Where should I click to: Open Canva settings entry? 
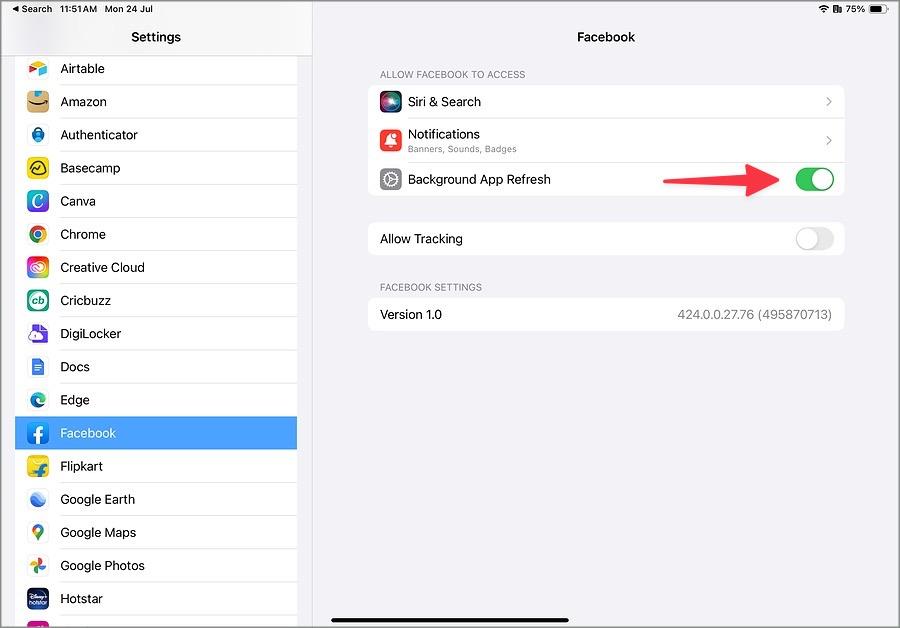[x=156, y=201]
